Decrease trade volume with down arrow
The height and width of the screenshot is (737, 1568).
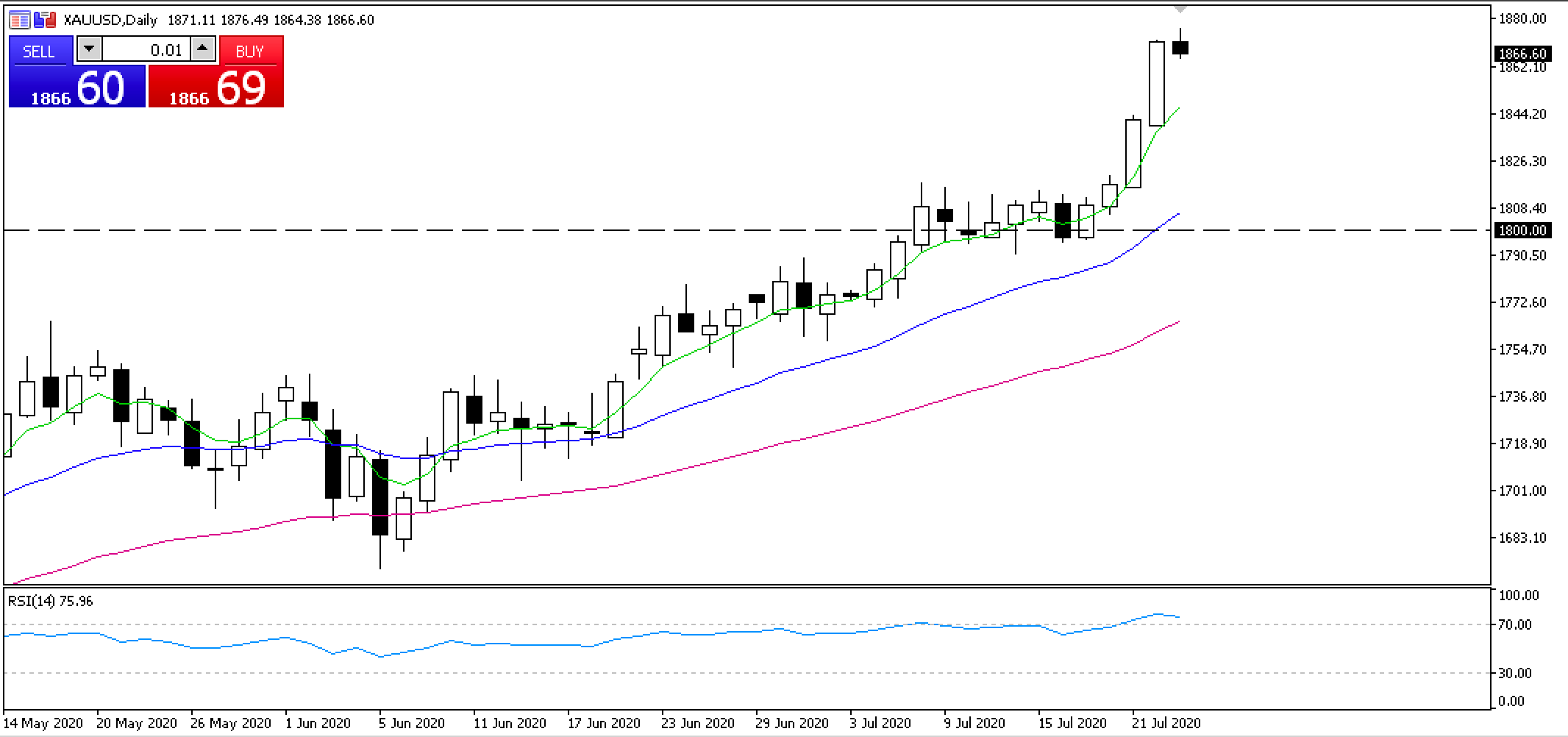(89, 50)
